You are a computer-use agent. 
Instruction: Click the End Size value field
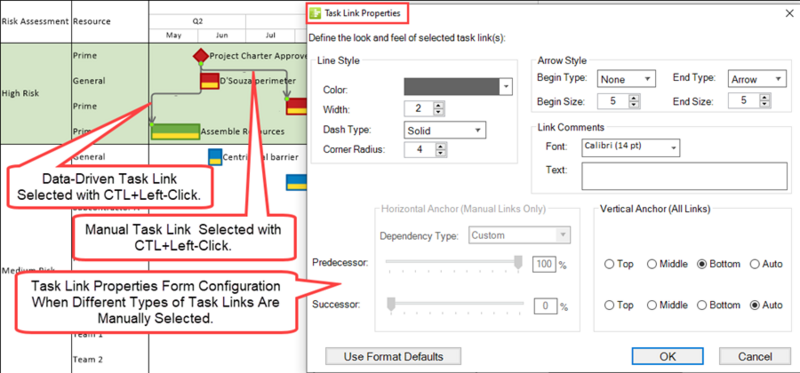[x=744, y=102]
